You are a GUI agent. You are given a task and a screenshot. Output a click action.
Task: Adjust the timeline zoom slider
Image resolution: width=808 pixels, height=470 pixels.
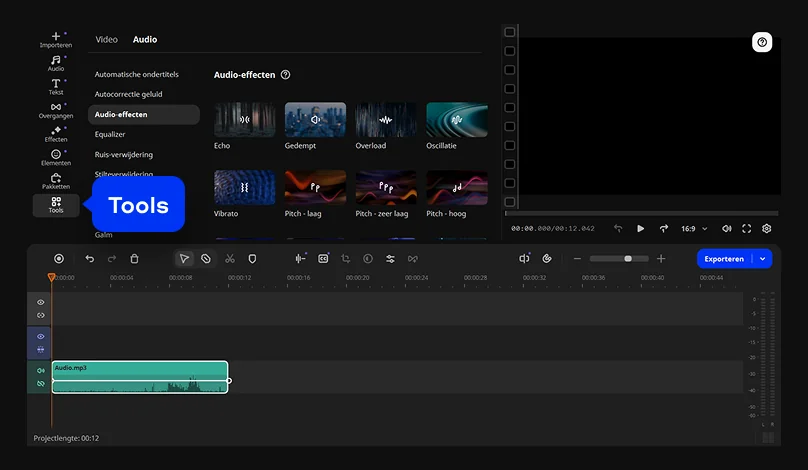(628, 258)
